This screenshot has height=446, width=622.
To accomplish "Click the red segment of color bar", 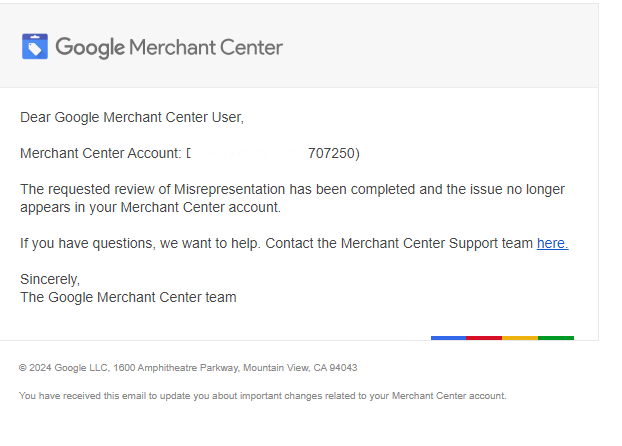I will [484, 338].
